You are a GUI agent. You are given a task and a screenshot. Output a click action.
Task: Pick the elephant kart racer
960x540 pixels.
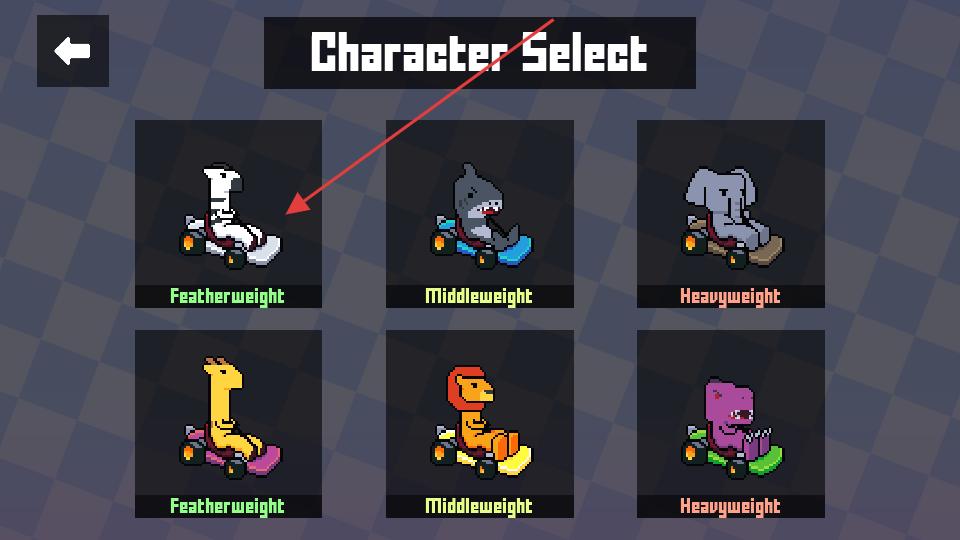(731, 214)
